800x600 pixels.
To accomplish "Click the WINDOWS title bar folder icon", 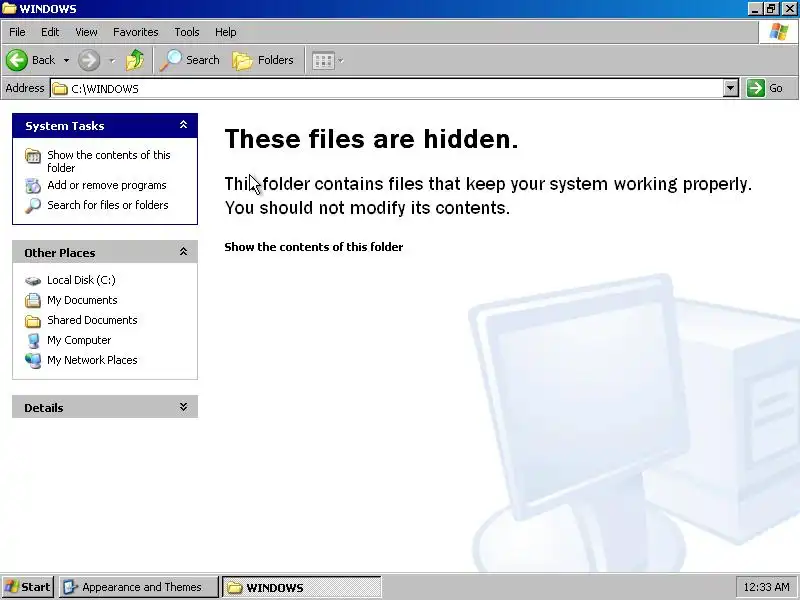I will coord(9,8).
